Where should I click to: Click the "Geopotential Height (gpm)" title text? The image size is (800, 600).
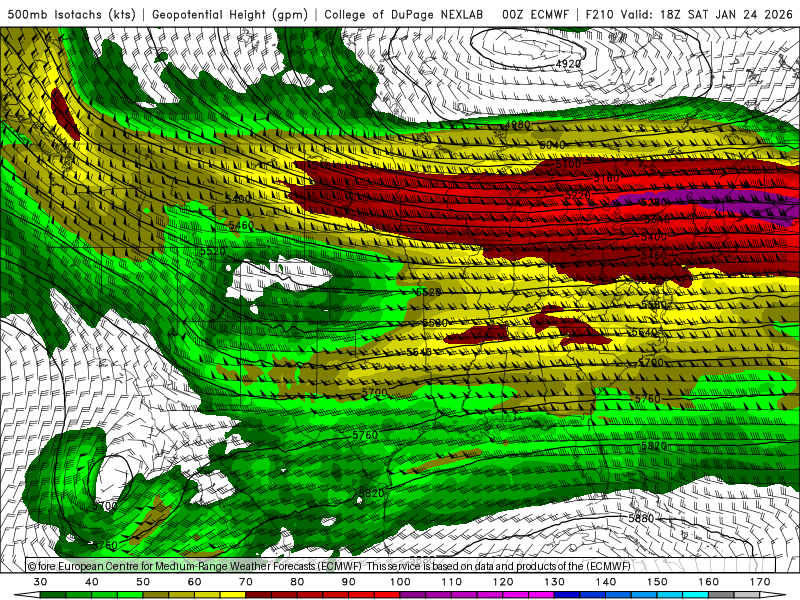click(x=230, y=14)
